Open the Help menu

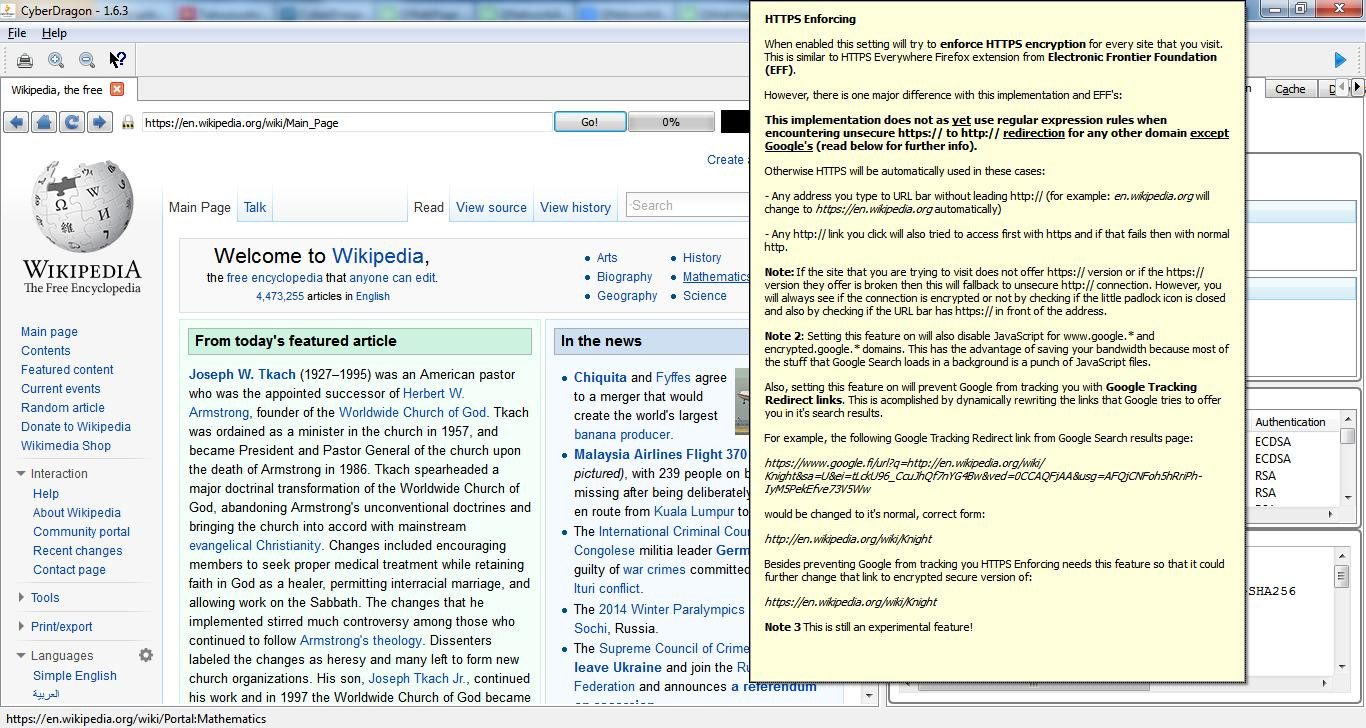pyautogui.click(x=54, y=33)
